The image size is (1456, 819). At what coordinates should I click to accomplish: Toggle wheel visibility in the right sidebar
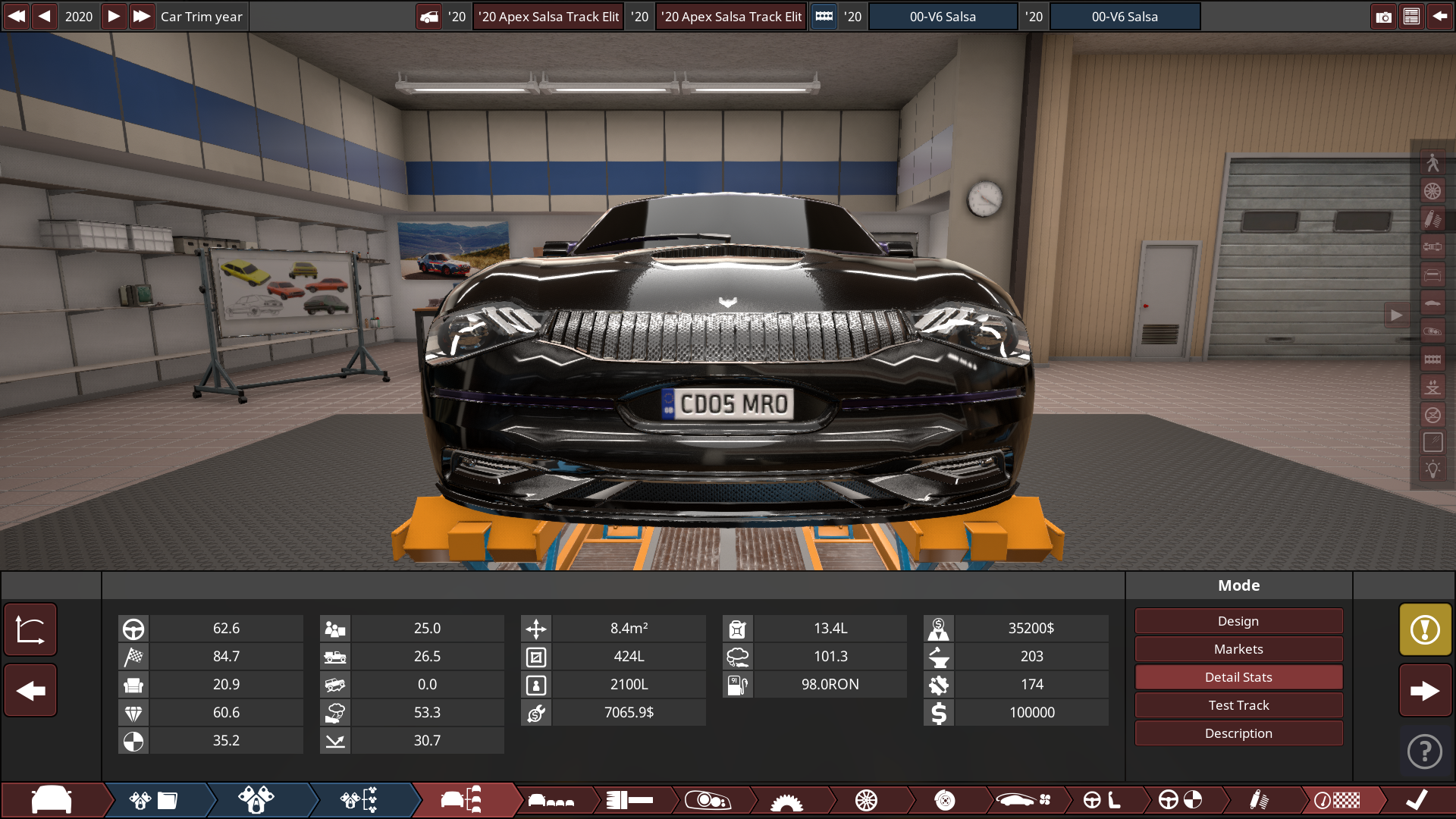point(1432,191)
